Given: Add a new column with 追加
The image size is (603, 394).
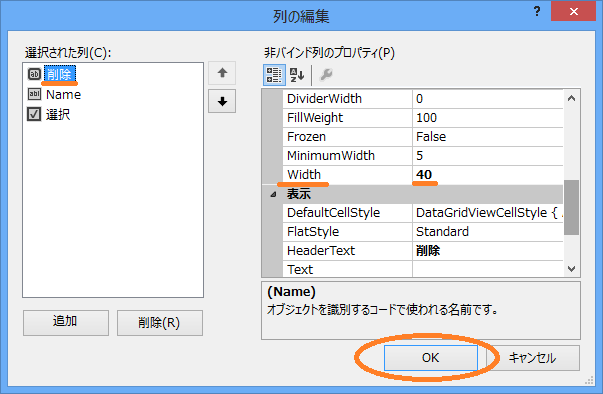Looking at the screenshot, I should click(x=66, y=323).
